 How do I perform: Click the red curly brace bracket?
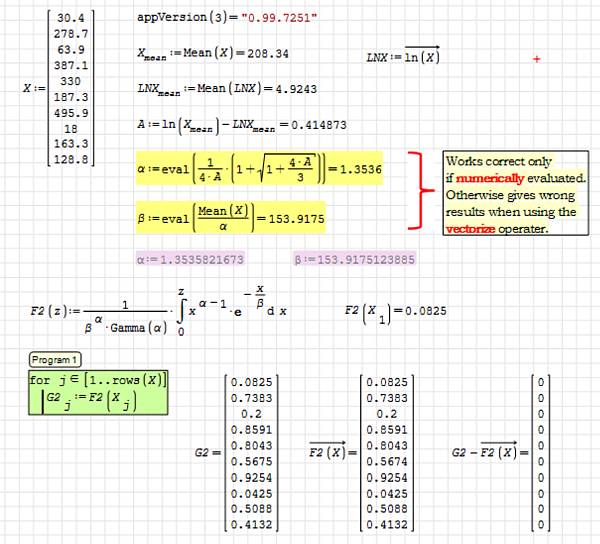click(x=418, y=192)
